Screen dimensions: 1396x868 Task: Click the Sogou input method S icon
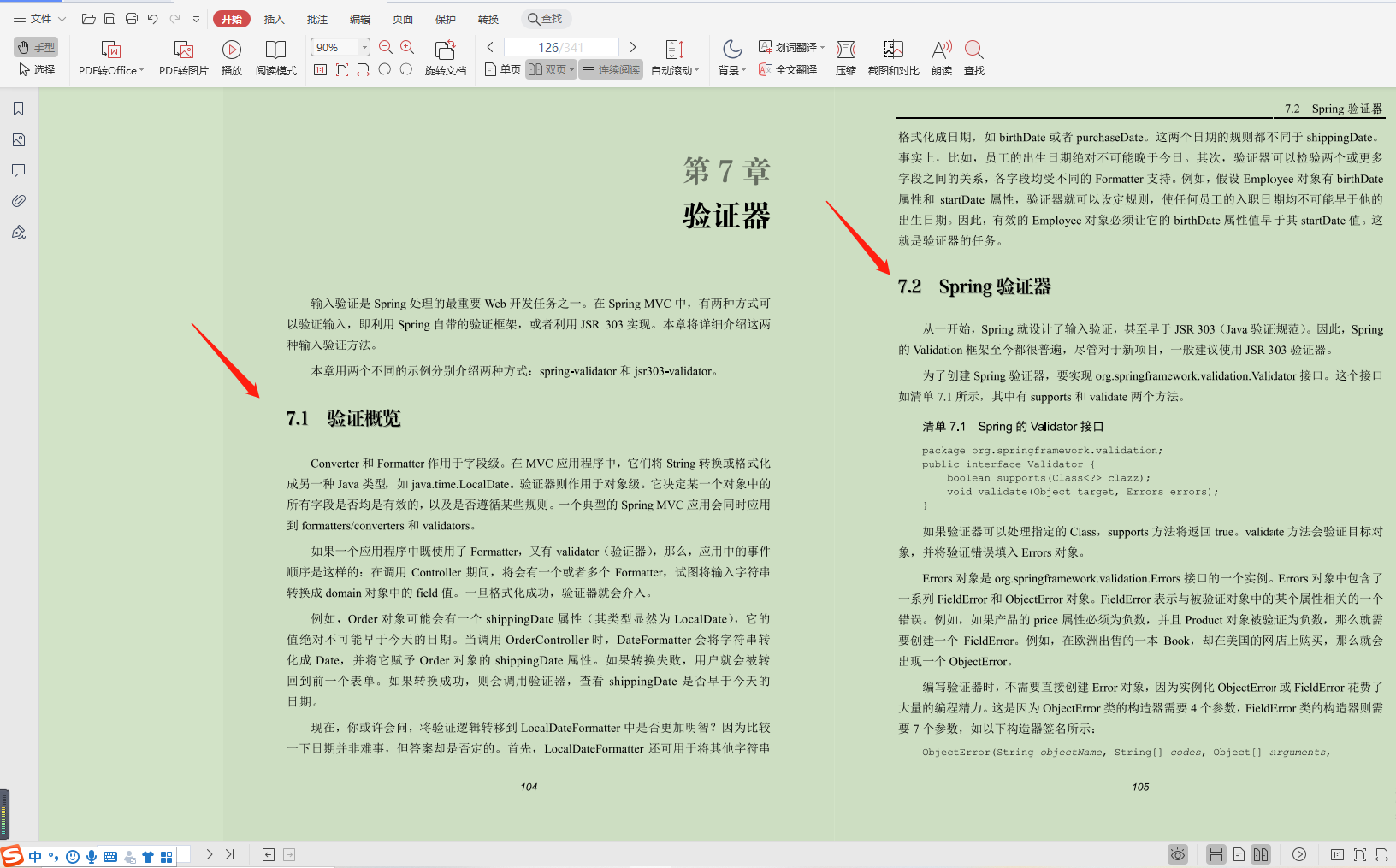tap(12, 855)
